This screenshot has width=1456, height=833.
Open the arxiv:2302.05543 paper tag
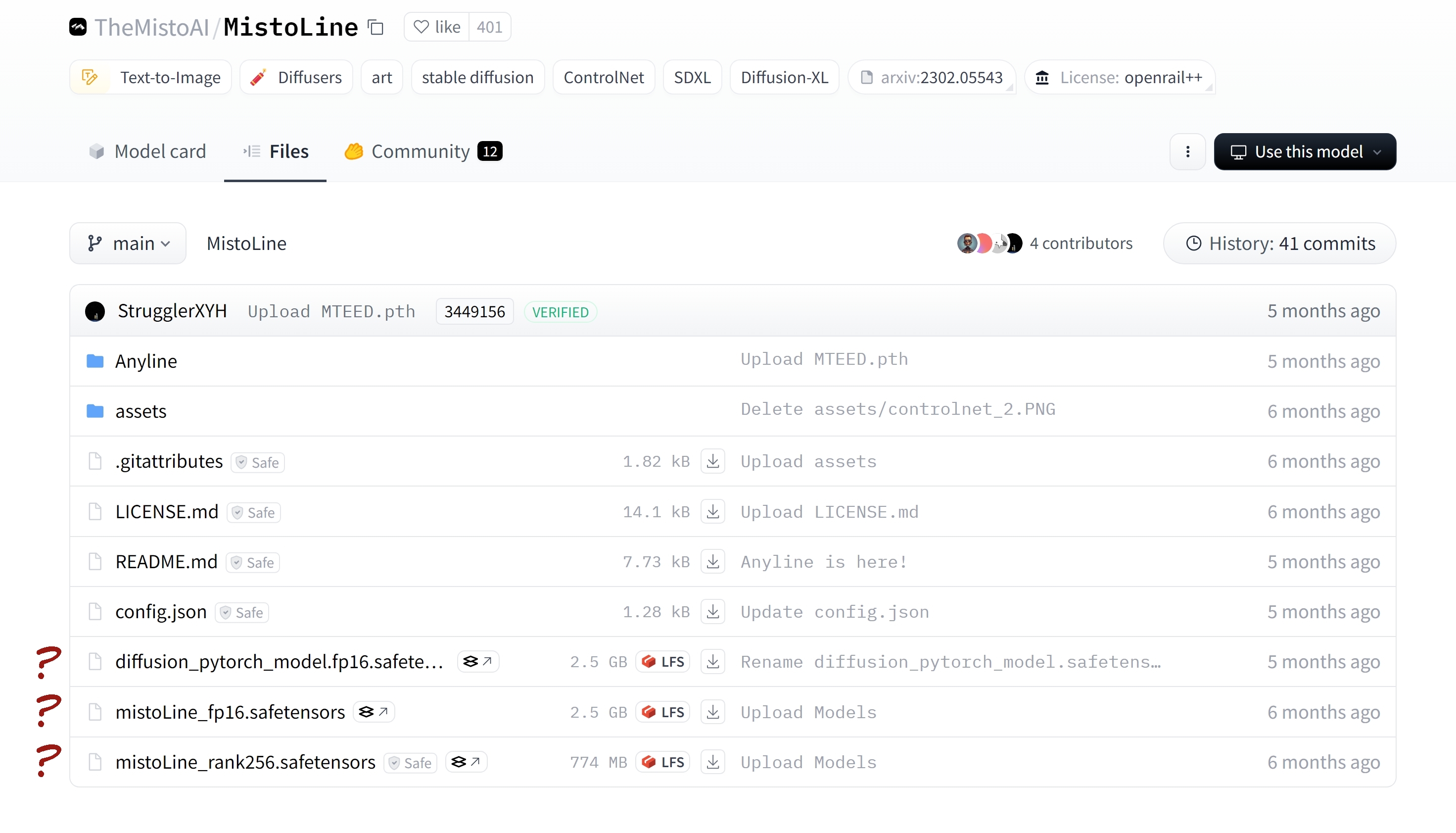(x=932, y=77)
